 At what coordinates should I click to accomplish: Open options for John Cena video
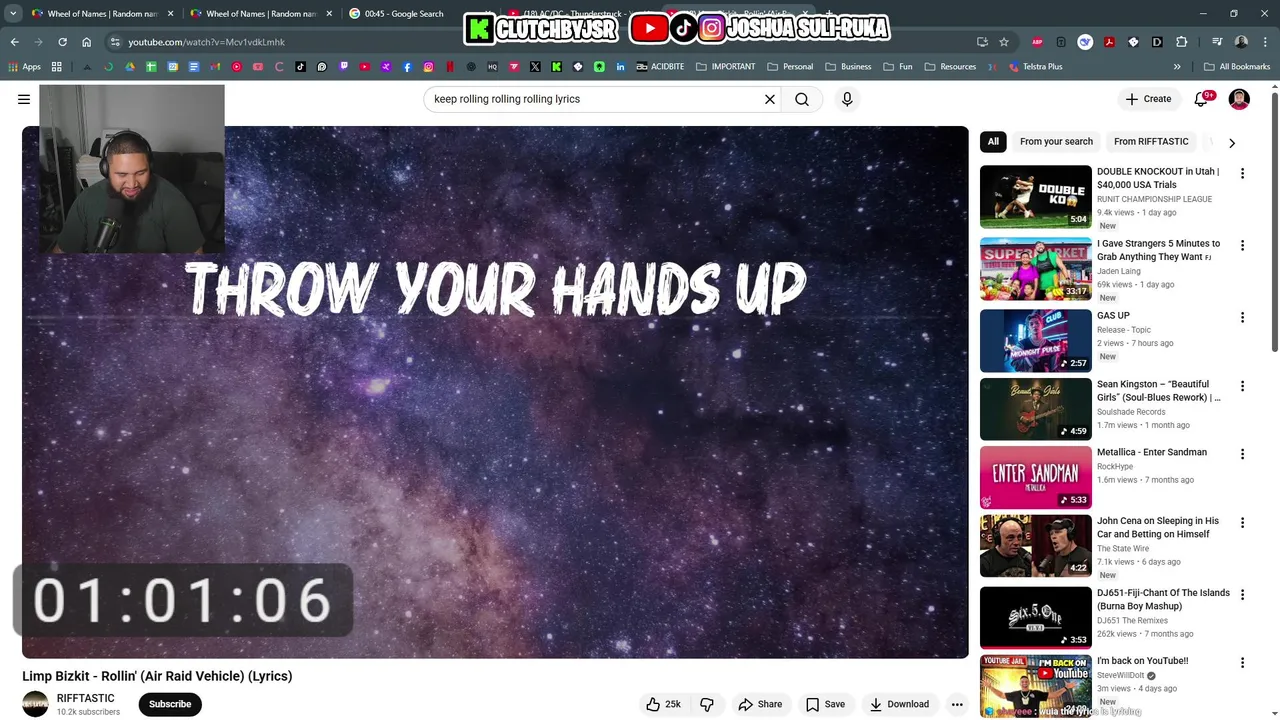pyautogui.click(x=1242, y=522)
